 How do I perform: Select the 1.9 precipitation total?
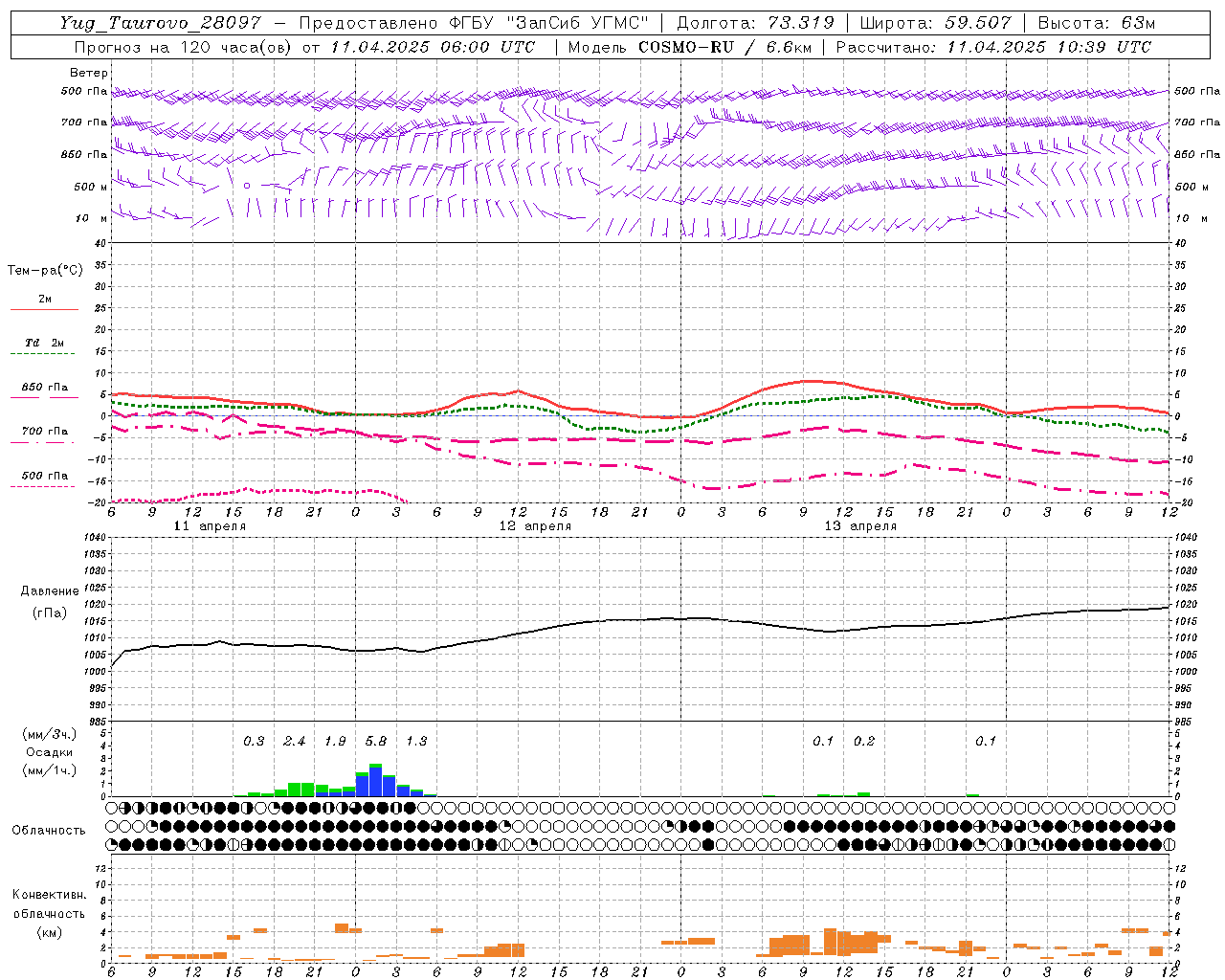(335, 742)
